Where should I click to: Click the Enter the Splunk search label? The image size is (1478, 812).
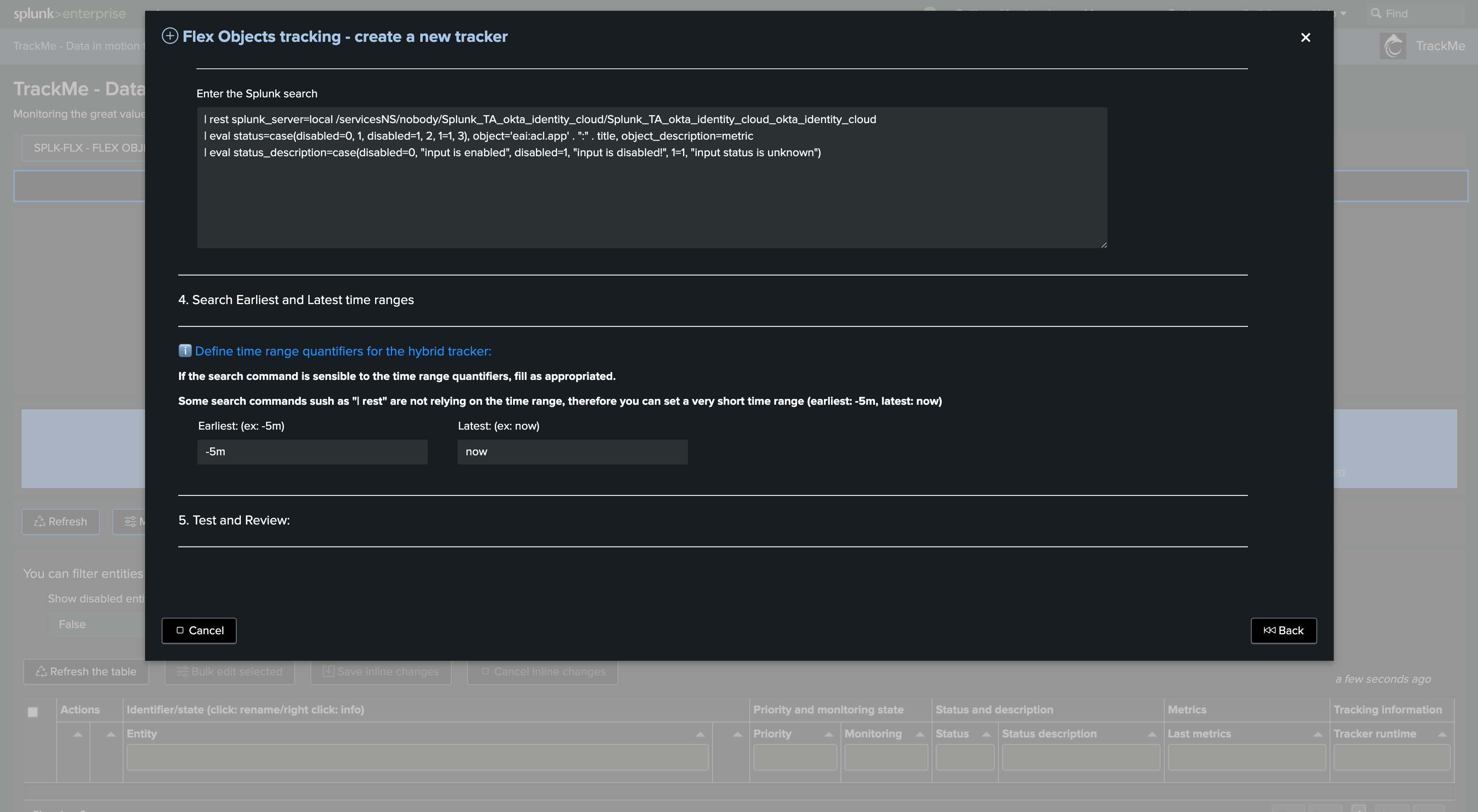coord(257,94)
